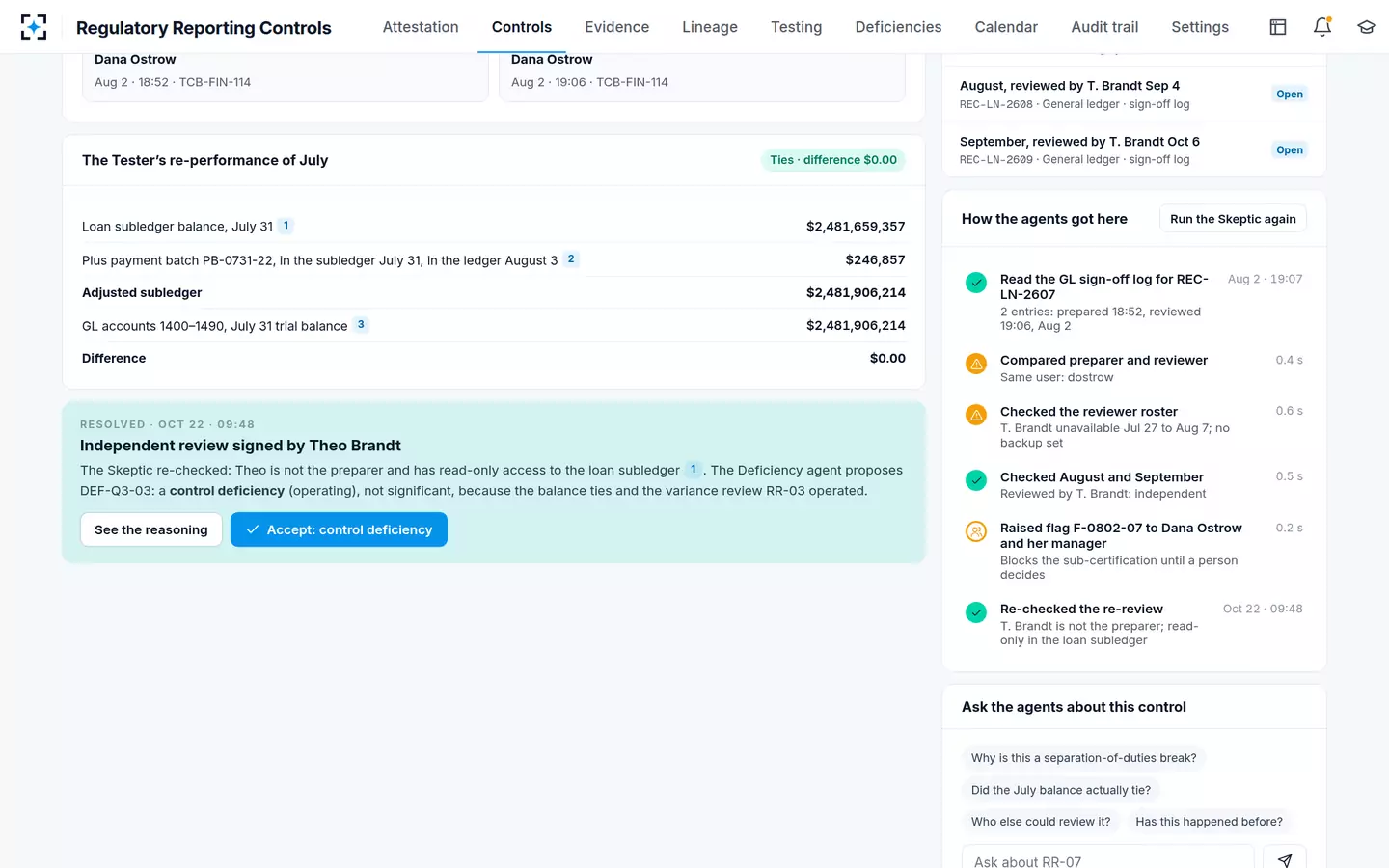Click warning icon beside Checked the reviewer roster
The image size is (1389, 868).
tap(976, 415)
